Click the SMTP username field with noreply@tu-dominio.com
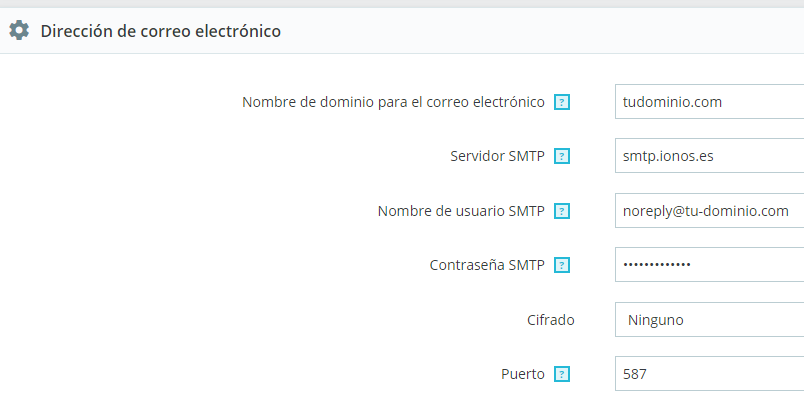 tap(709, 211)
